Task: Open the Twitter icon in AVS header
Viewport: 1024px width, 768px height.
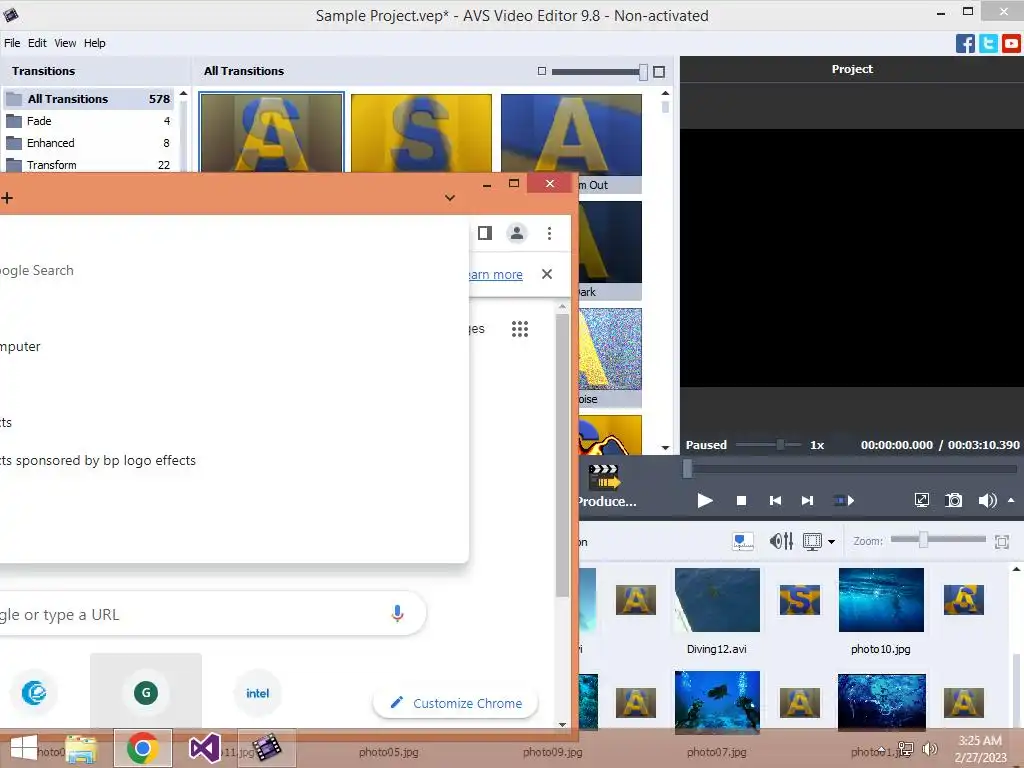Action: (988, 44)
